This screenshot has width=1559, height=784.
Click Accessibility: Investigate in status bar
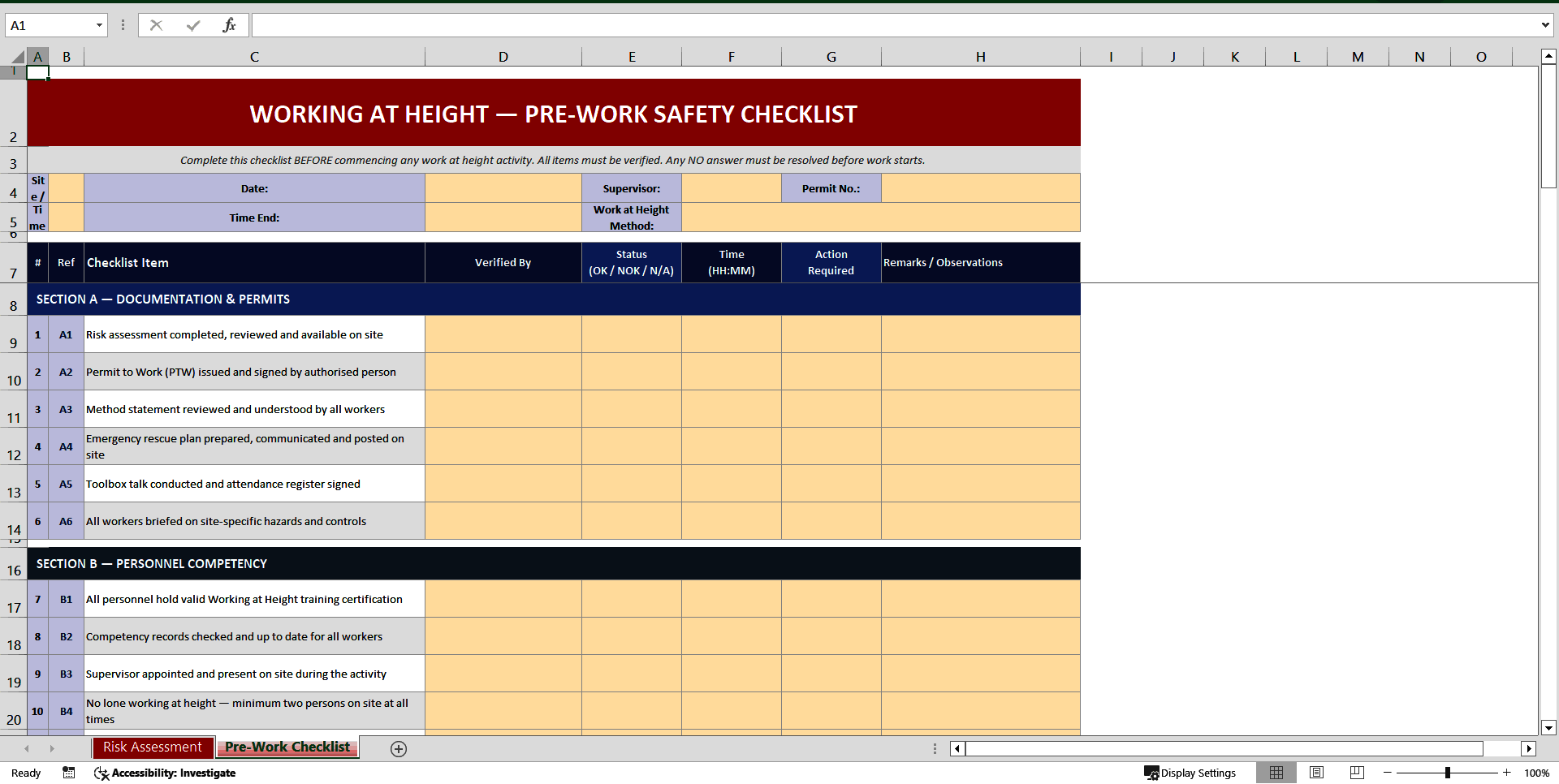(165, 773)
